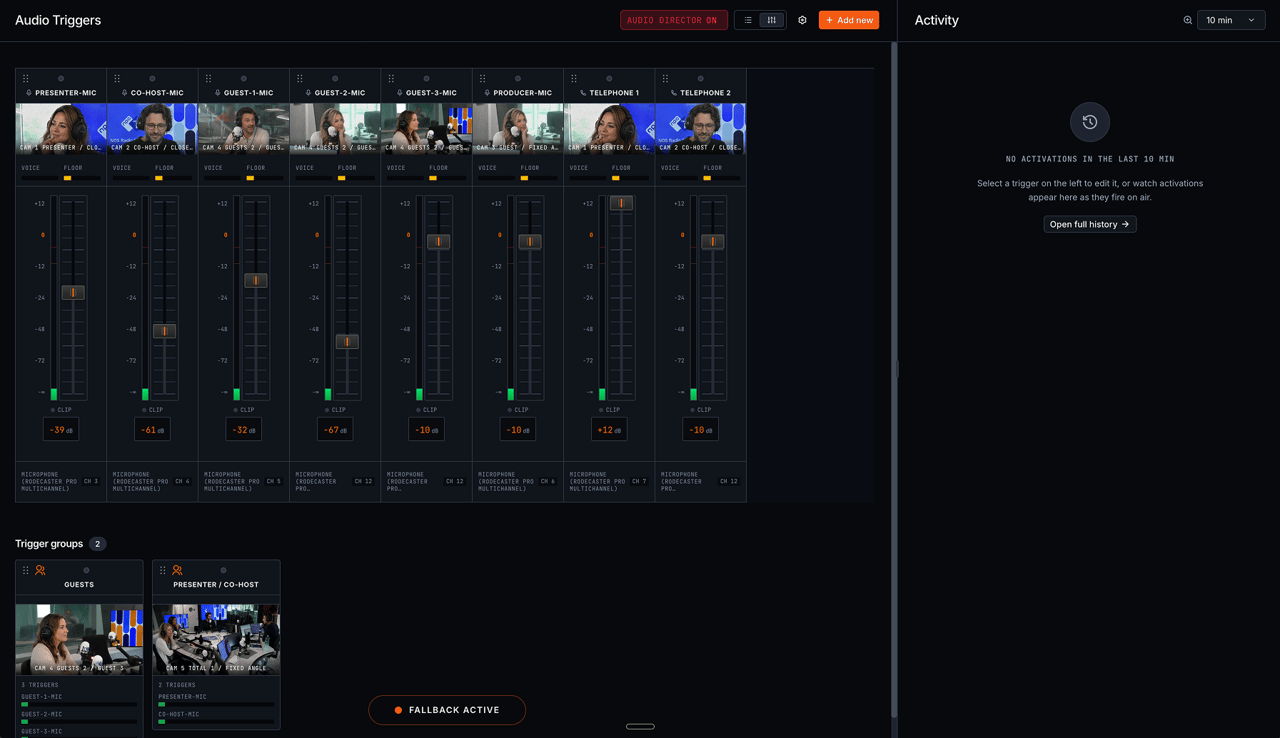Click the PRESENTER / CO-HOST group icon
This screenshot has width=1280, height=738.
coord(177,570)
